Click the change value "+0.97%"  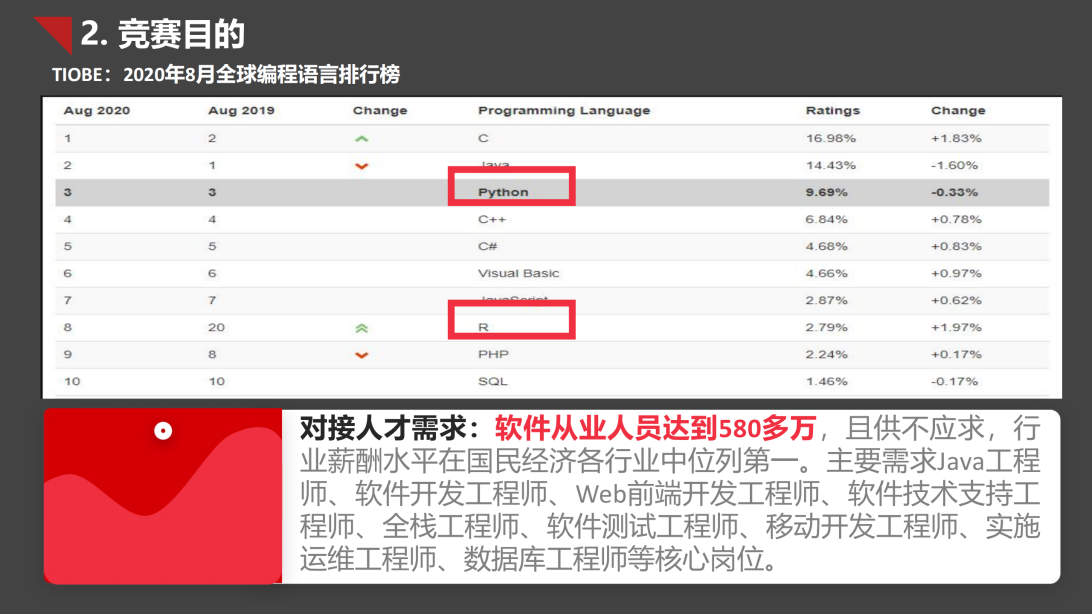pos(956,274)
